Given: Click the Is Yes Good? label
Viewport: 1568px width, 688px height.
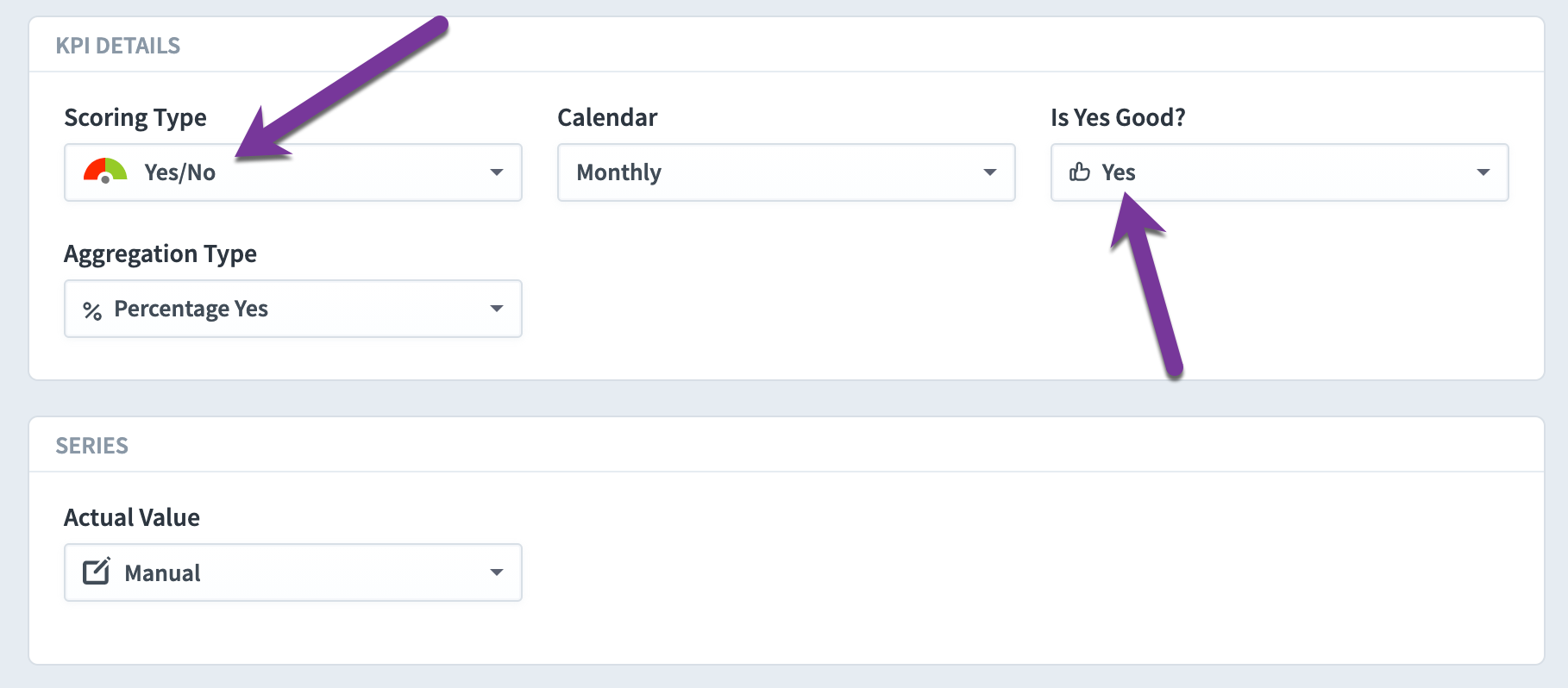Looking at the screenshot, I should (x=1118, y=117).
